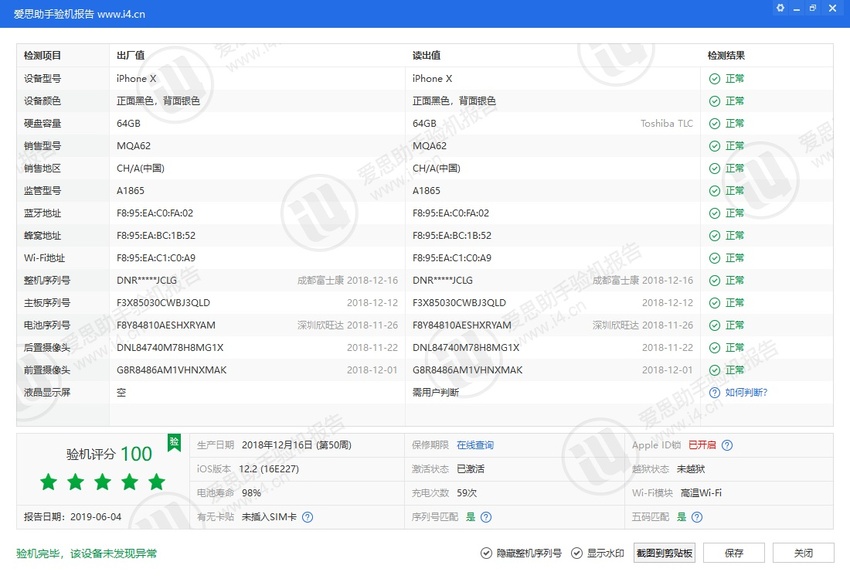Screen dimensions: 850x579
Task: Click 未越狱 jailbreak status
Action: click(x=691, y=469)
